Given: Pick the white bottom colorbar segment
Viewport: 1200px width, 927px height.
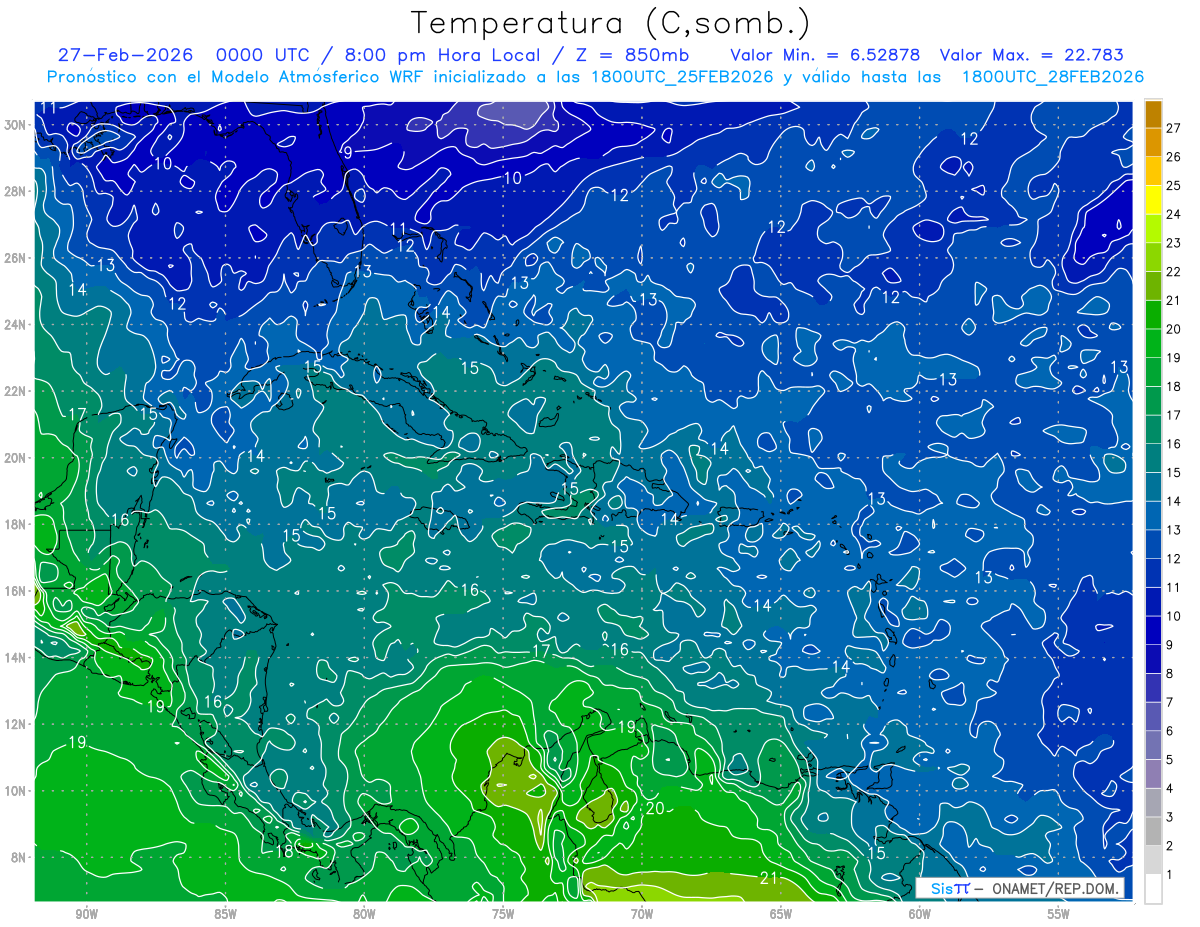Looking at the screenshot, I should [1153, 889].
